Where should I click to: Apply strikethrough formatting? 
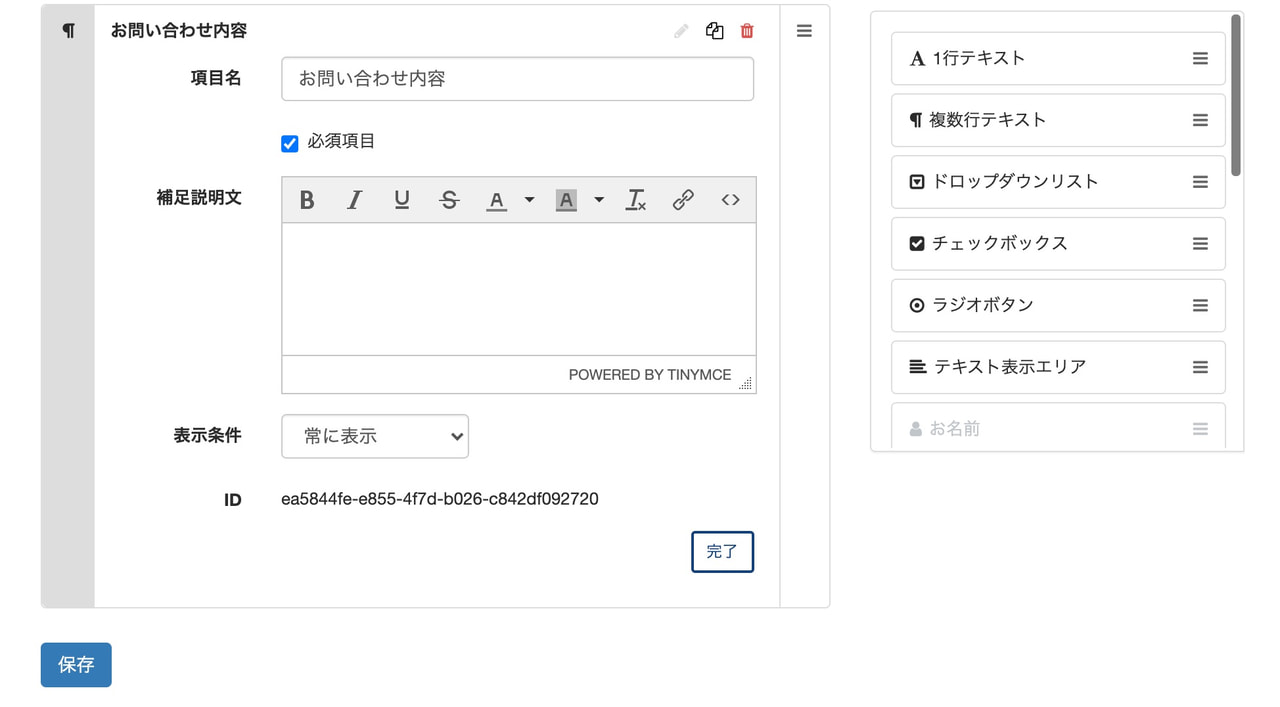448,199
